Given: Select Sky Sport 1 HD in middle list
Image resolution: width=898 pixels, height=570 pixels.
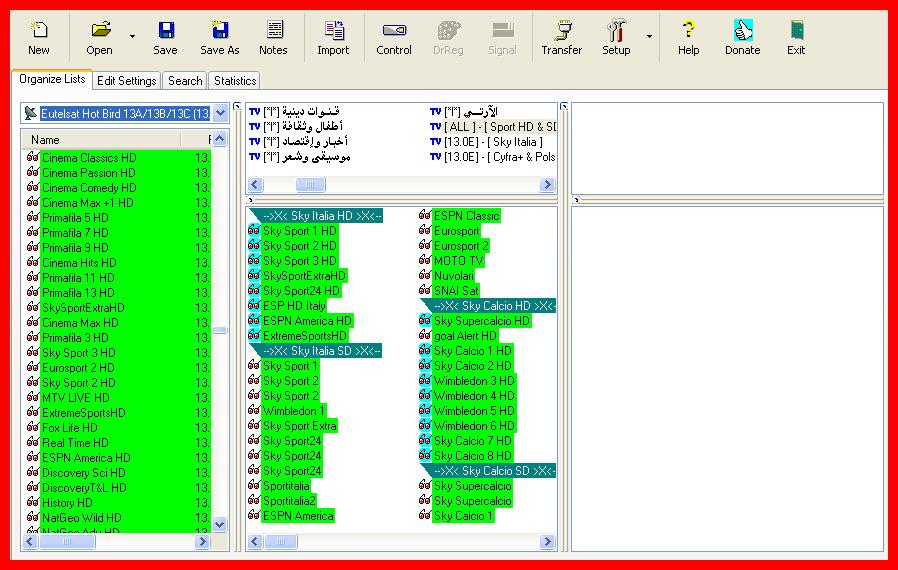Looking at the screenshot, I should 300,231.
